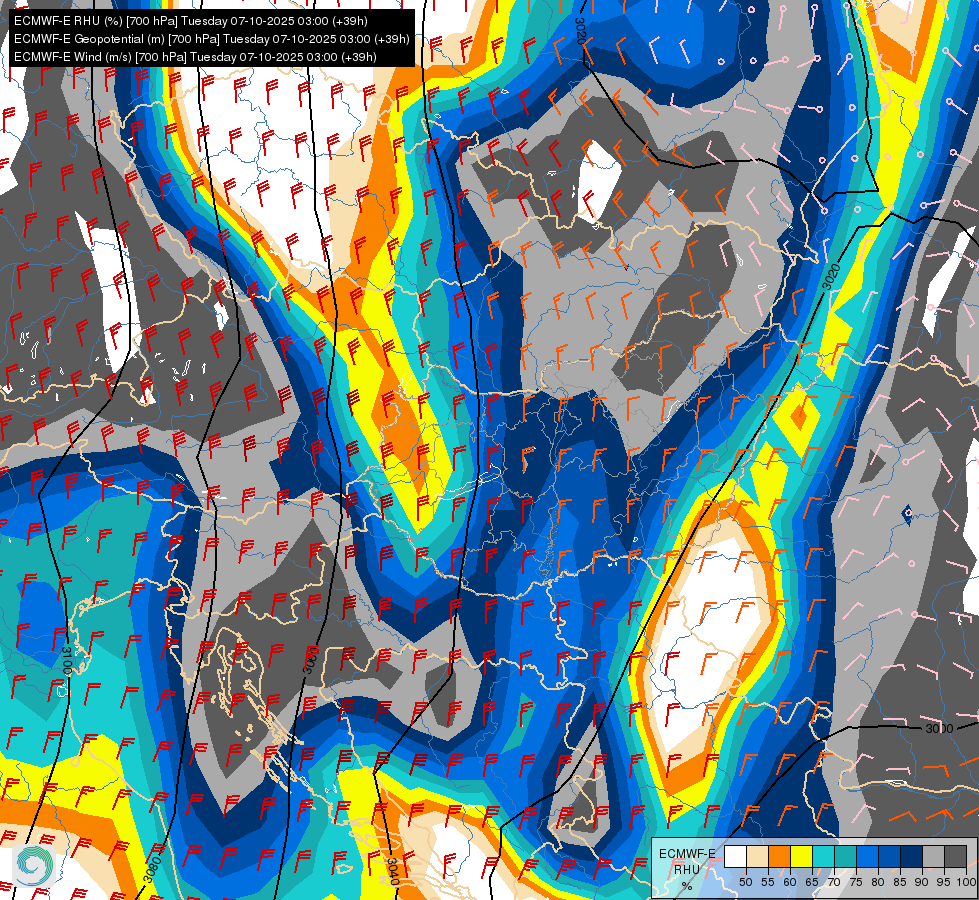
Task: Select the cyan legend swatch for 65–70%
Action: tap(824, 856)
